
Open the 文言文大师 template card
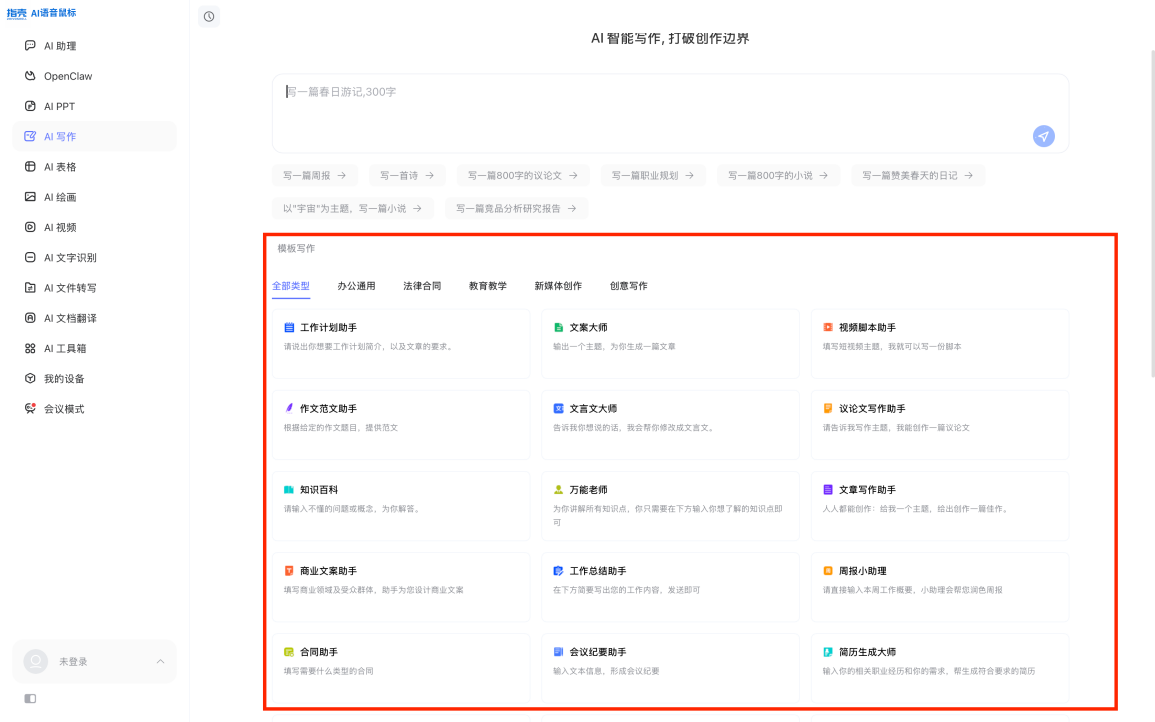click(670, 425)
